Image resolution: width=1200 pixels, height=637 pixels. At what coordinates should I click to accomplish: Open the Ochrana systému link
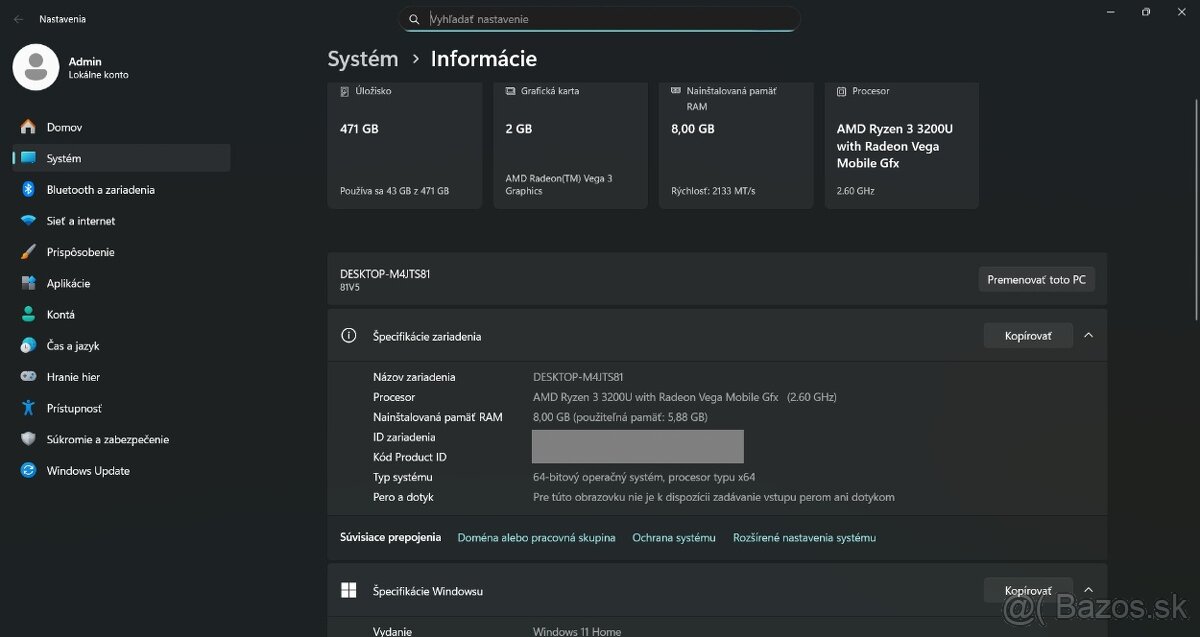coord(673,537)
